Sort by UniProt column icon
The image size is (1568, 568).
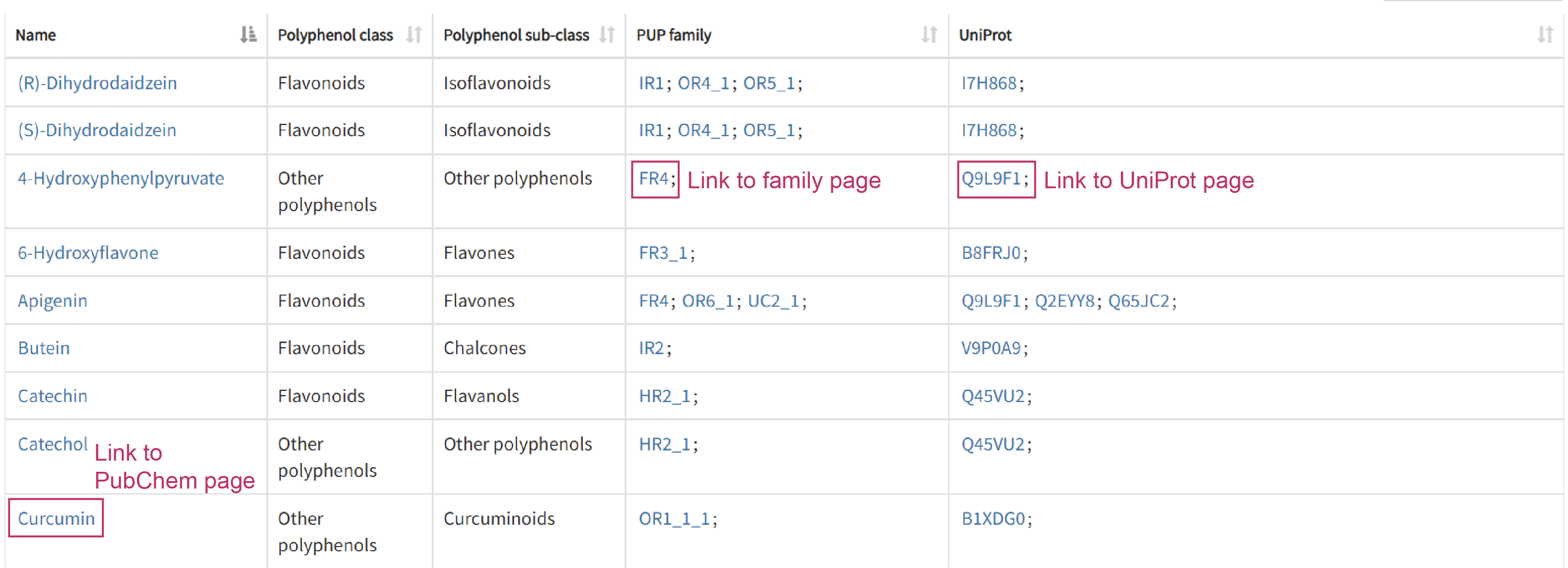click(x=1545, y=35)
